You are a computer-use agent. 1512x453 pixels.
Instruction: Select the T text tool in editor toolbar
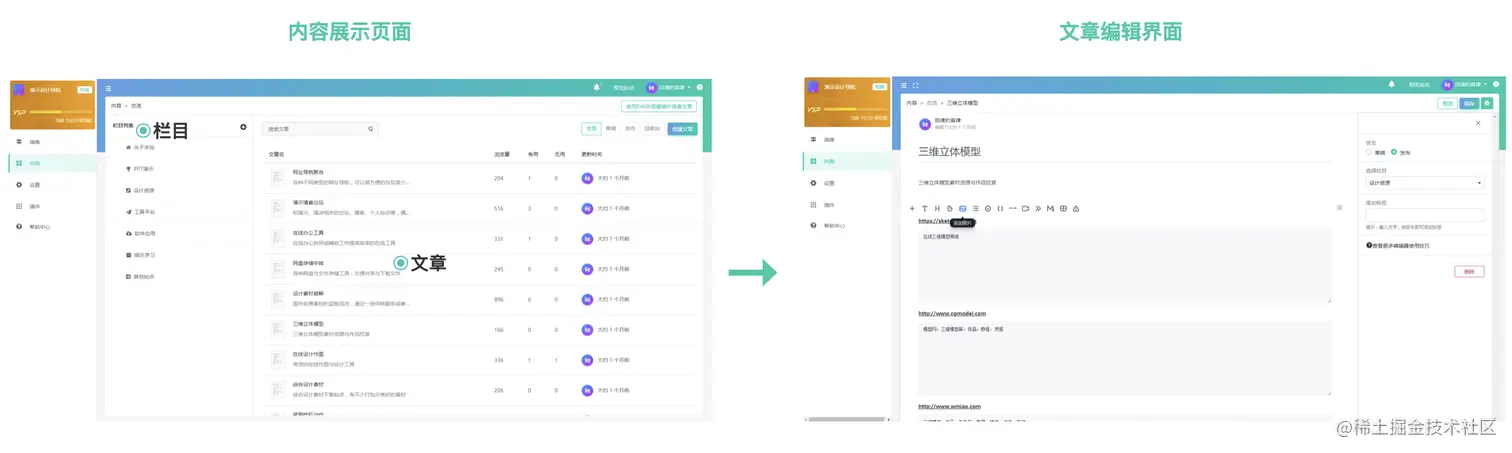[924, 208]
